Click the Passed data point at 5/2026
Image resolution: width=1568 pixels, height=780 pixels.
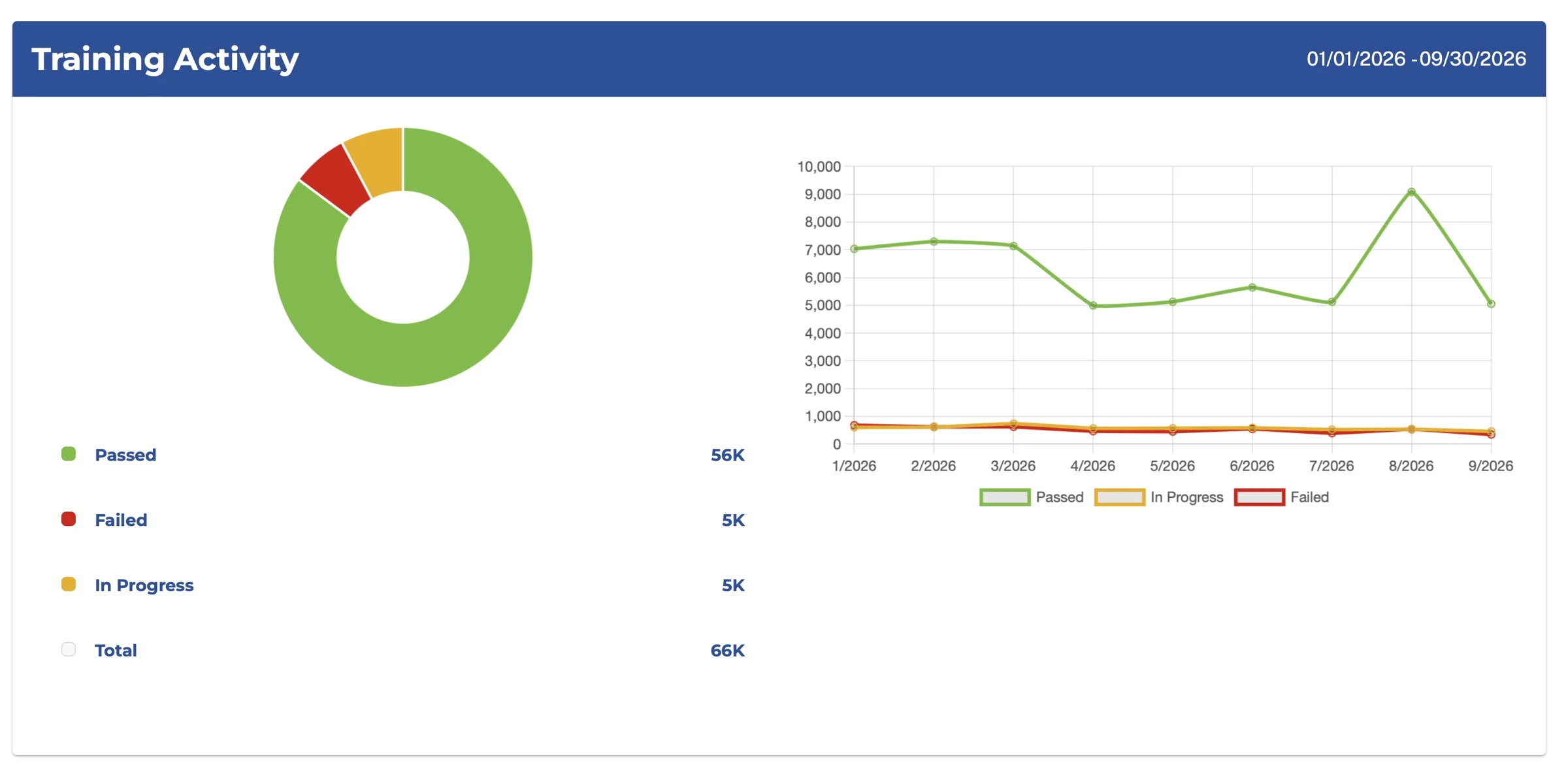coord(1173,302)
